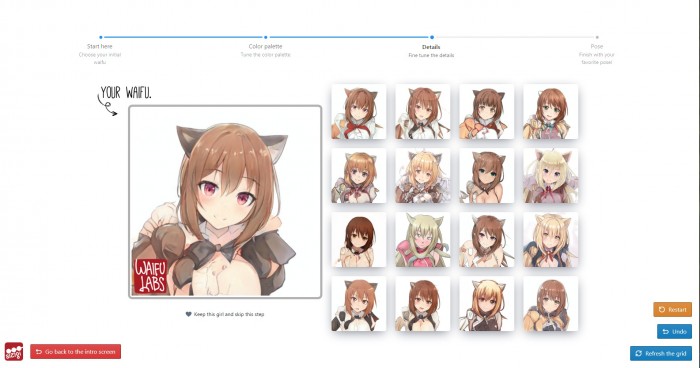Click Refresh the grid button

[x=661, y=353]
